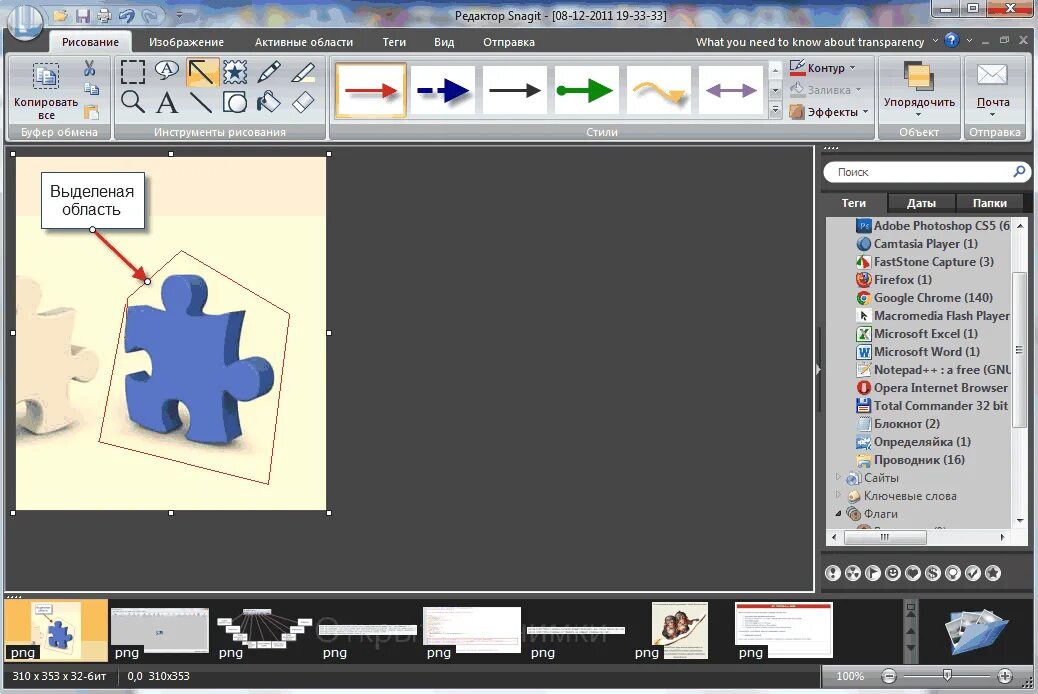The image size is (1038, 694).
Task: Select the Callout tool
Action: 166,72
